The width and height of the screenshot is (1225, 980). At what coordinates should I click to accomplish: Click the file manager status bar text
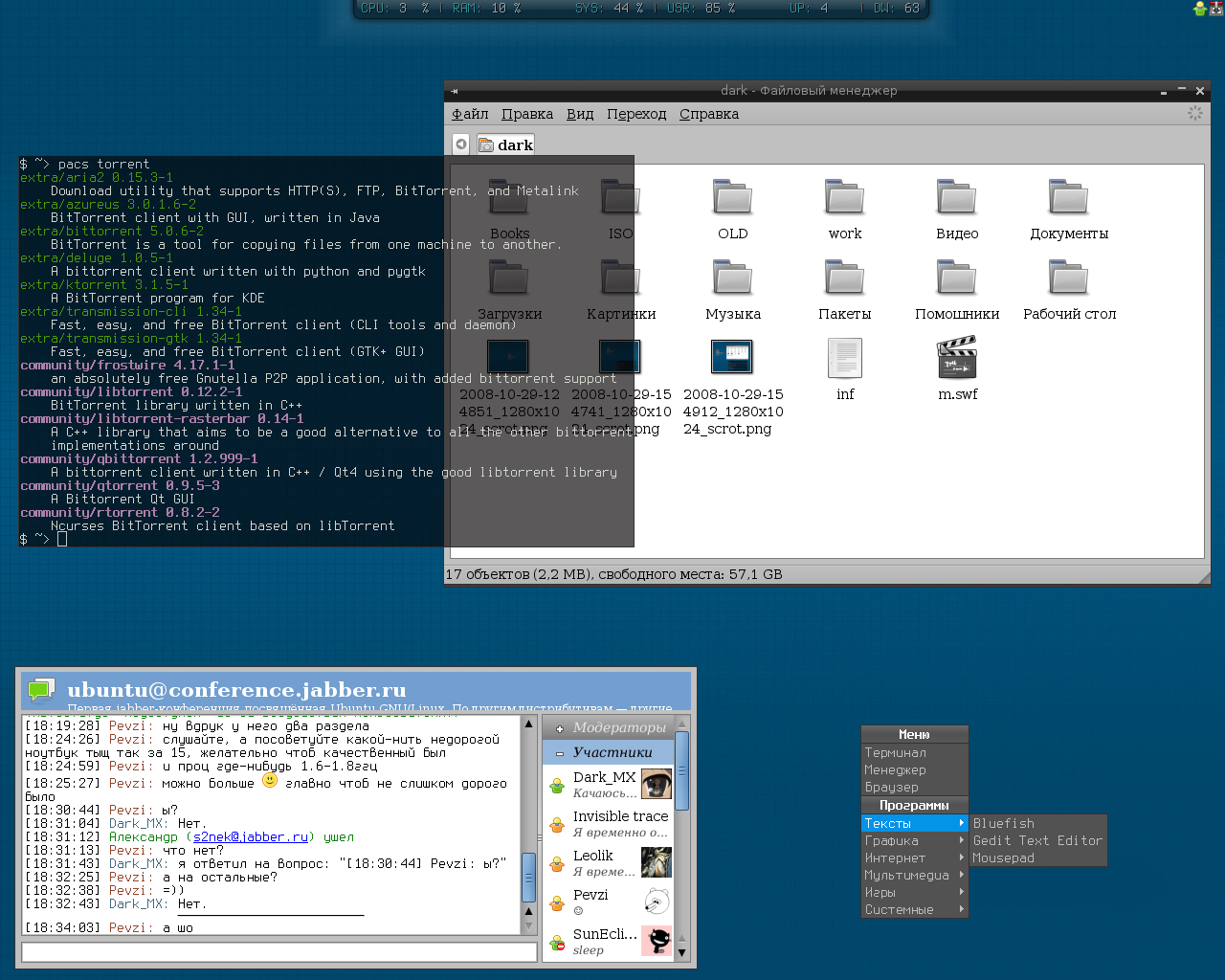(x=613, y=574)
